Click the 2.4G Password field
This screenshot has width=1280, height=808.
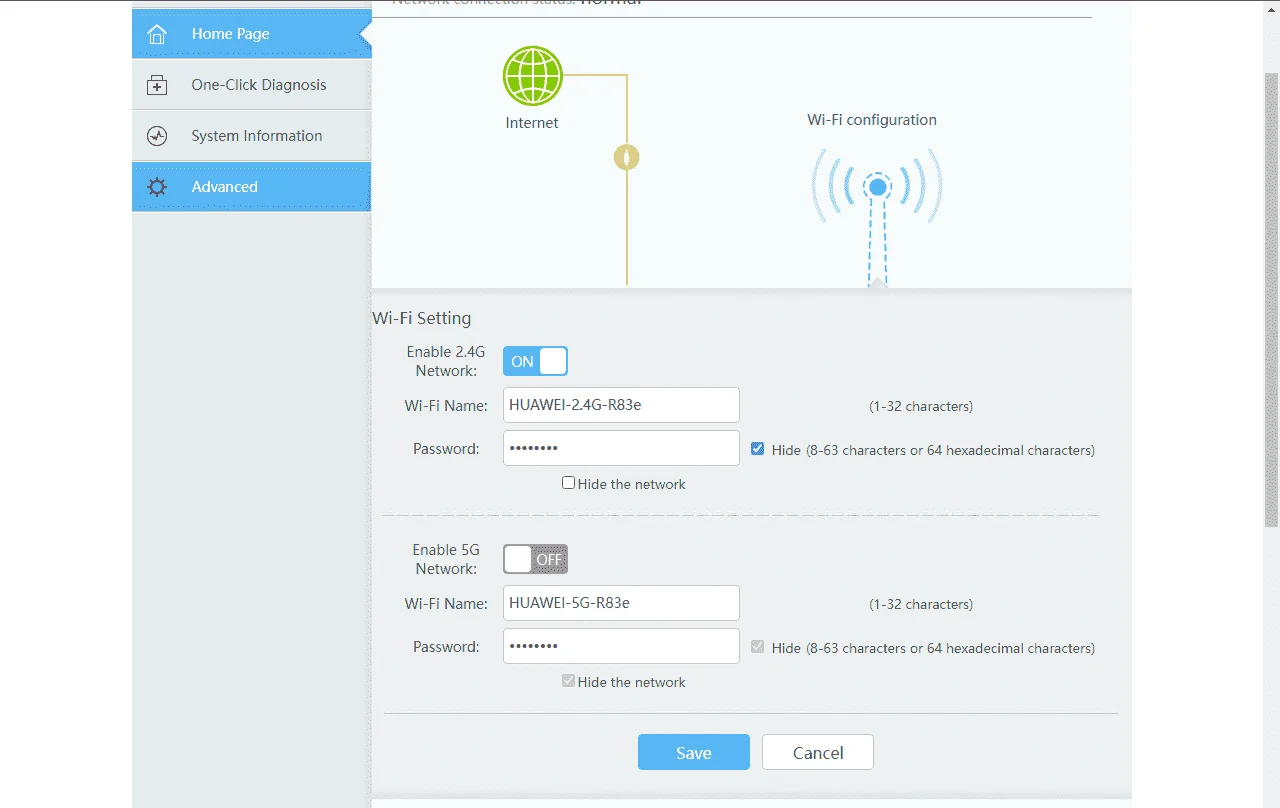[x=621, y=448]
